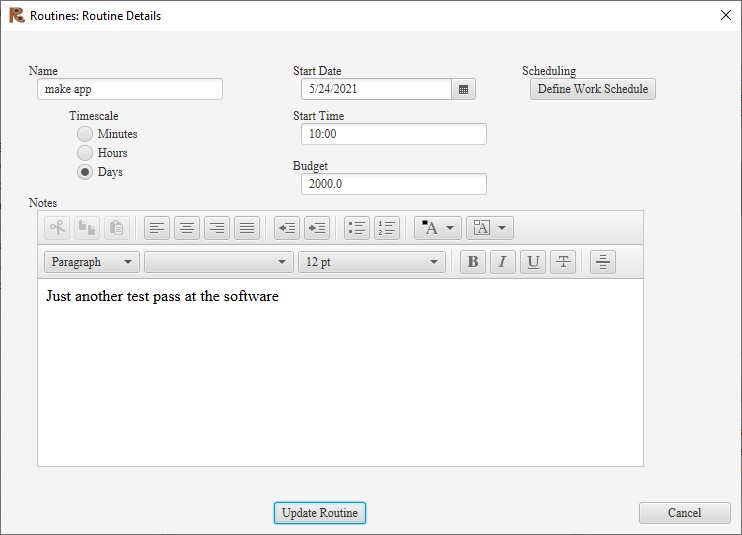The image size is (742, 535).
Task: Open the text background color picker
Action: 490,228
